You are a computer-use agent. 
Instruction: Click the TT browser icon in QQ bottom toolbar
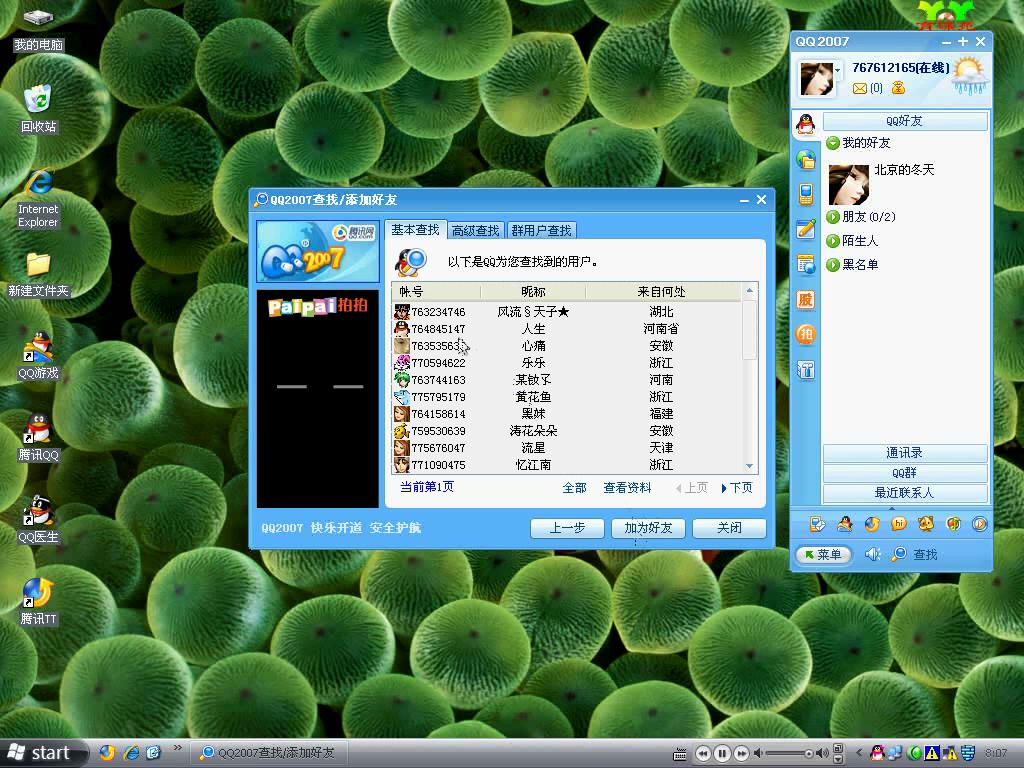pos(872,524)
